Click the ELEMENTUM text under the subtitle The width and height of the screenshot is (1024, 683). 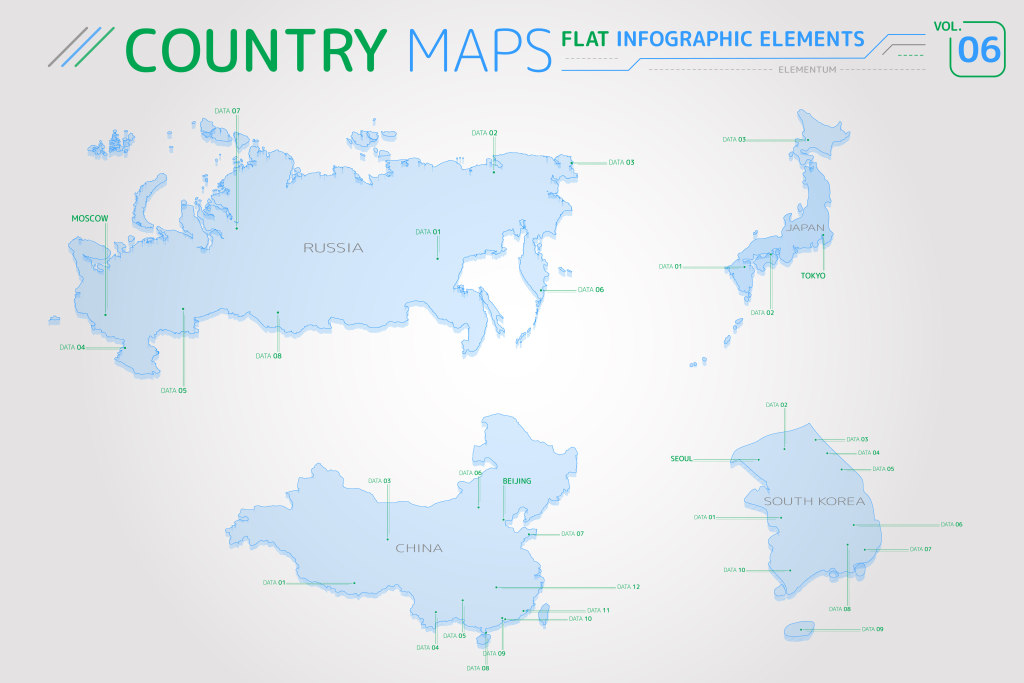807,69
